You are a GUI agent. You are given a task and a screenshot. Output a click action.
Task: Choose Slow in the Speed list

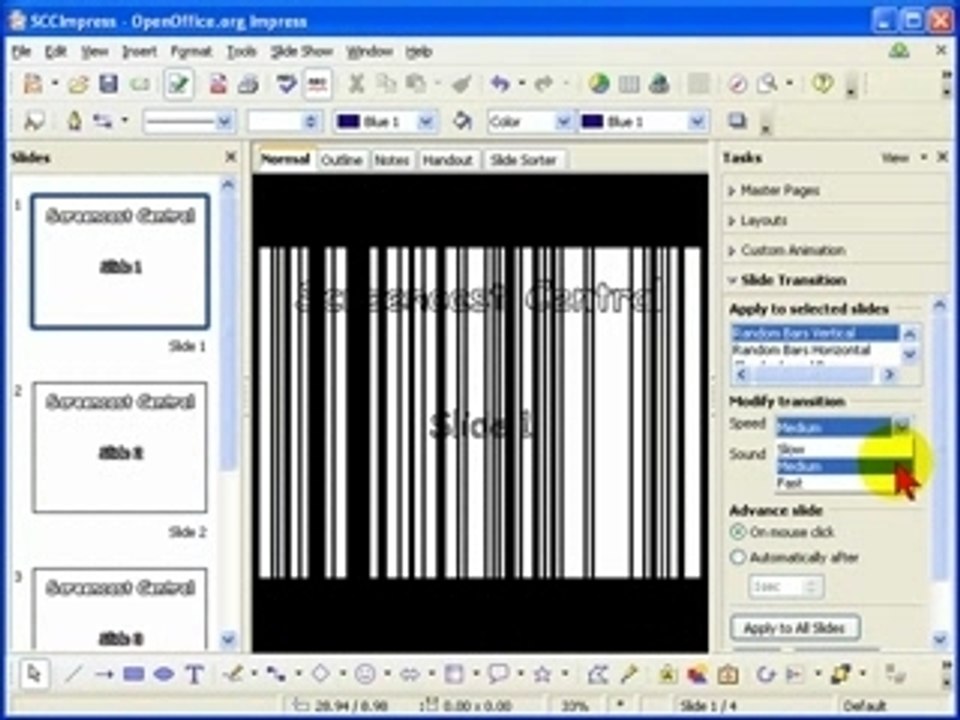pos(844,449)
